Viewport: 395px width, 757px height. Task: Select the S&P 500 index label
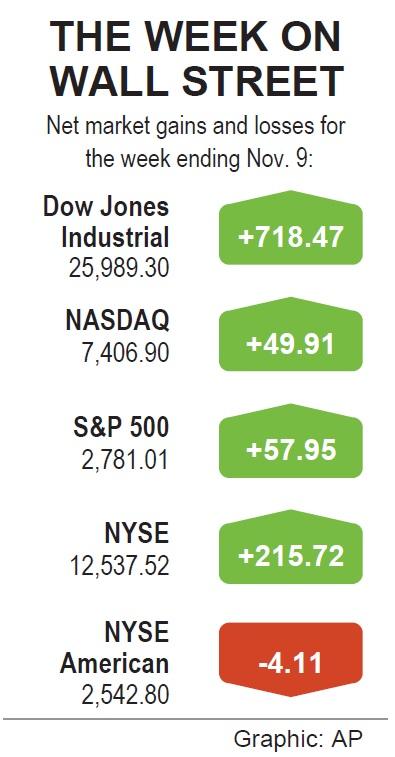[x=121, y=428]
